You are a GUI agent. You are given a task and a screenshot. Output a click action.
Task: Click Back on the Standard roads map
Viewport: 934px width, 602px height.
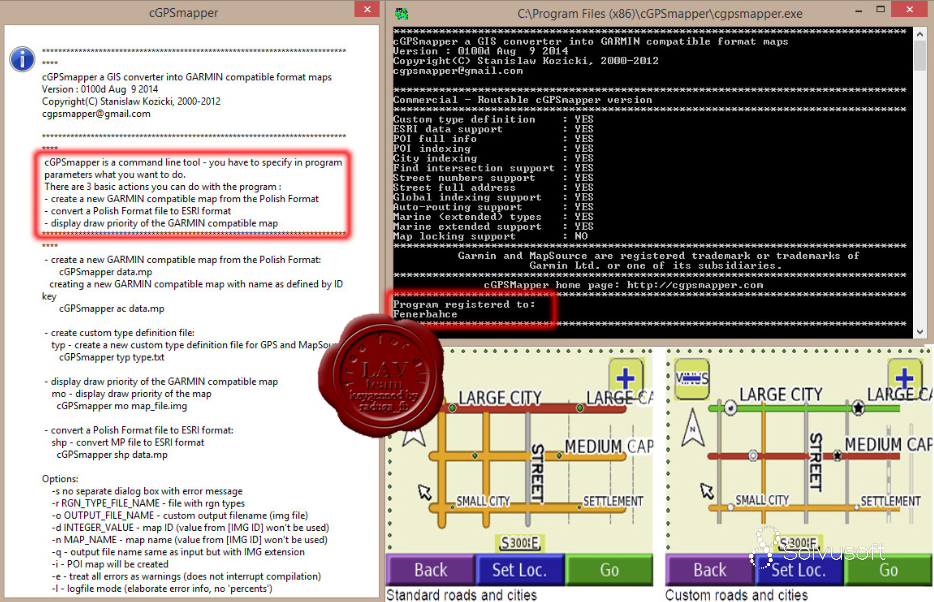tap(431, 570)
